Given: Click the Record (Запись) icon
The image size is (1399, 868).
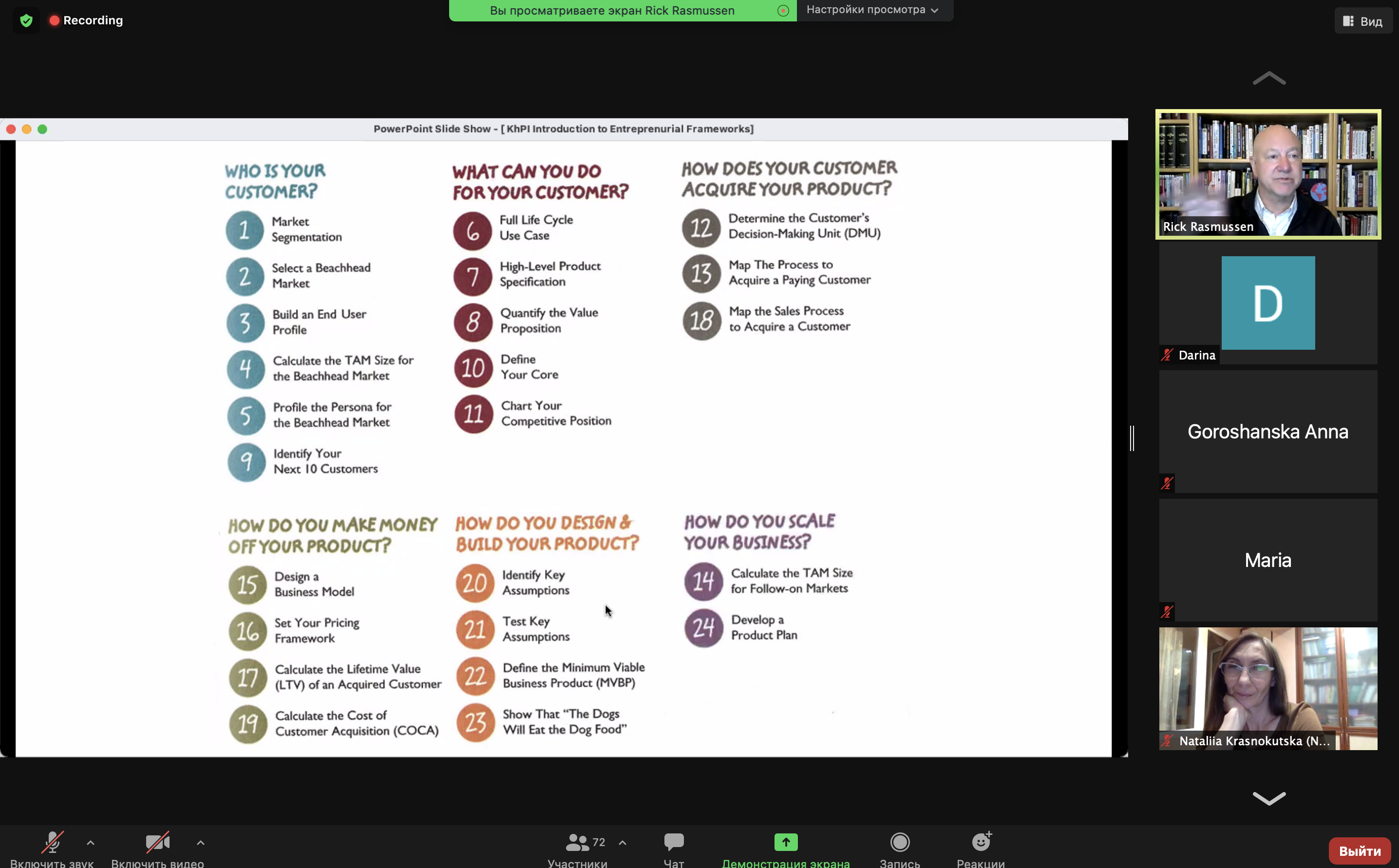Looking at the screenshot, I should click(x=900, y=842).
